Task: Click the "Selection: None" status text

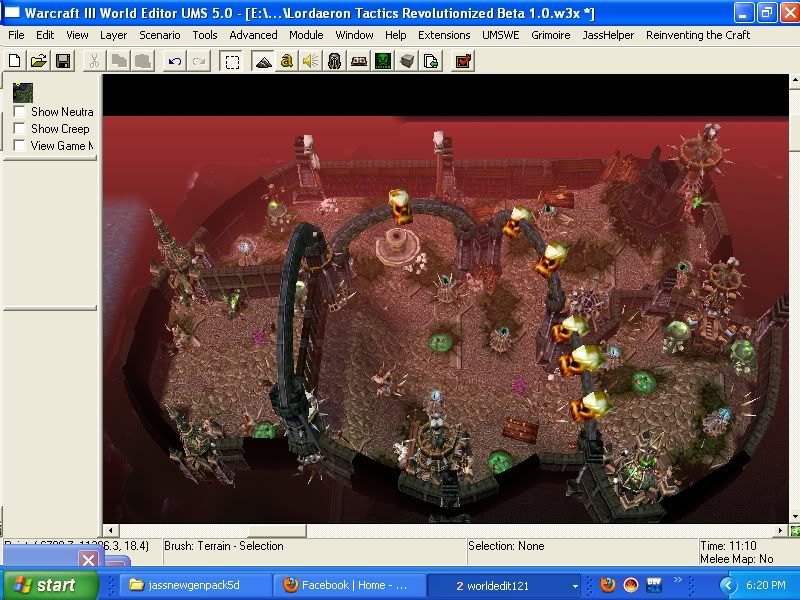Action: pyautogui.click(x=506, y=546)
